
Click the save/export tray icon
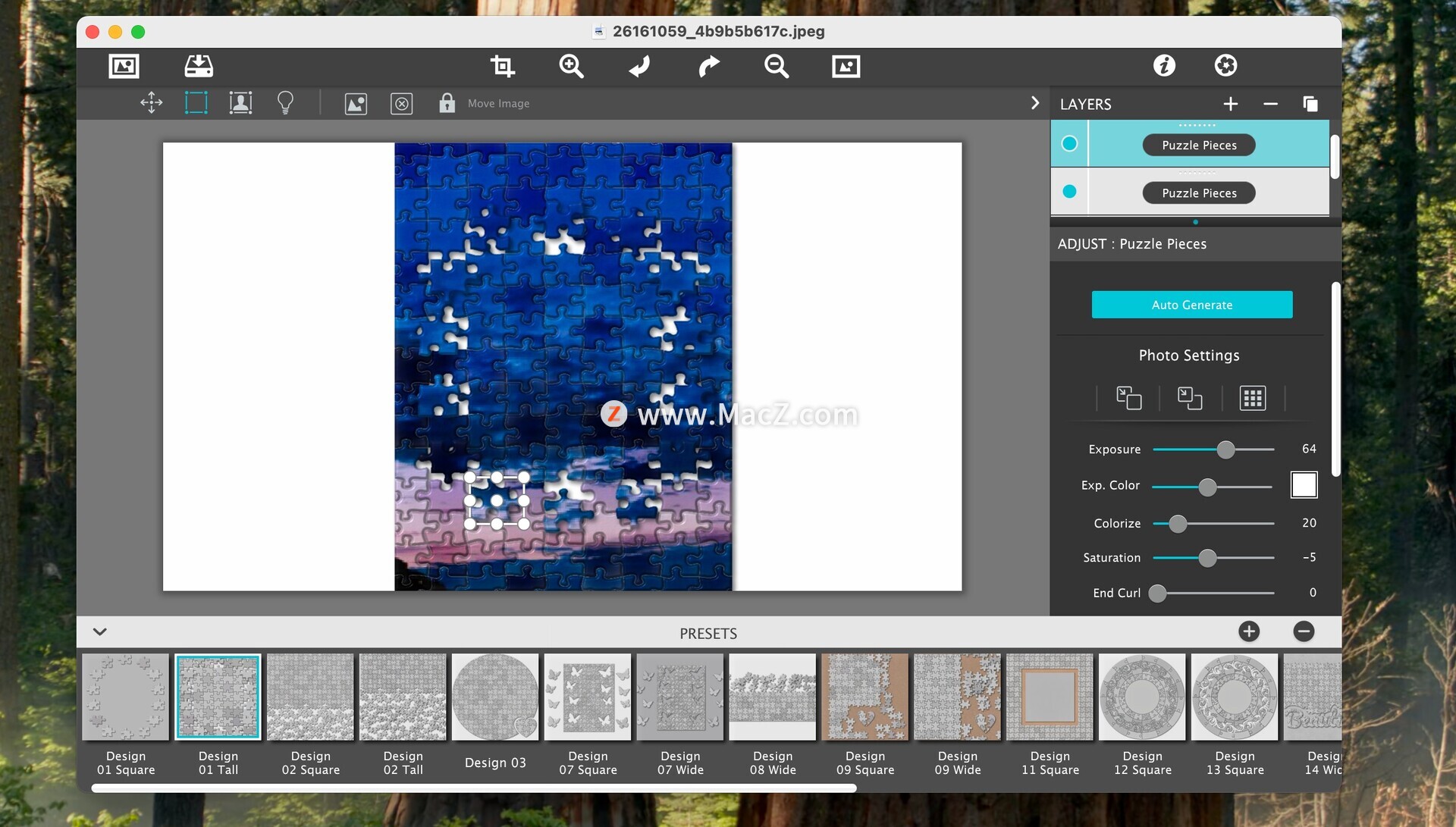click(x=199, y=66)
